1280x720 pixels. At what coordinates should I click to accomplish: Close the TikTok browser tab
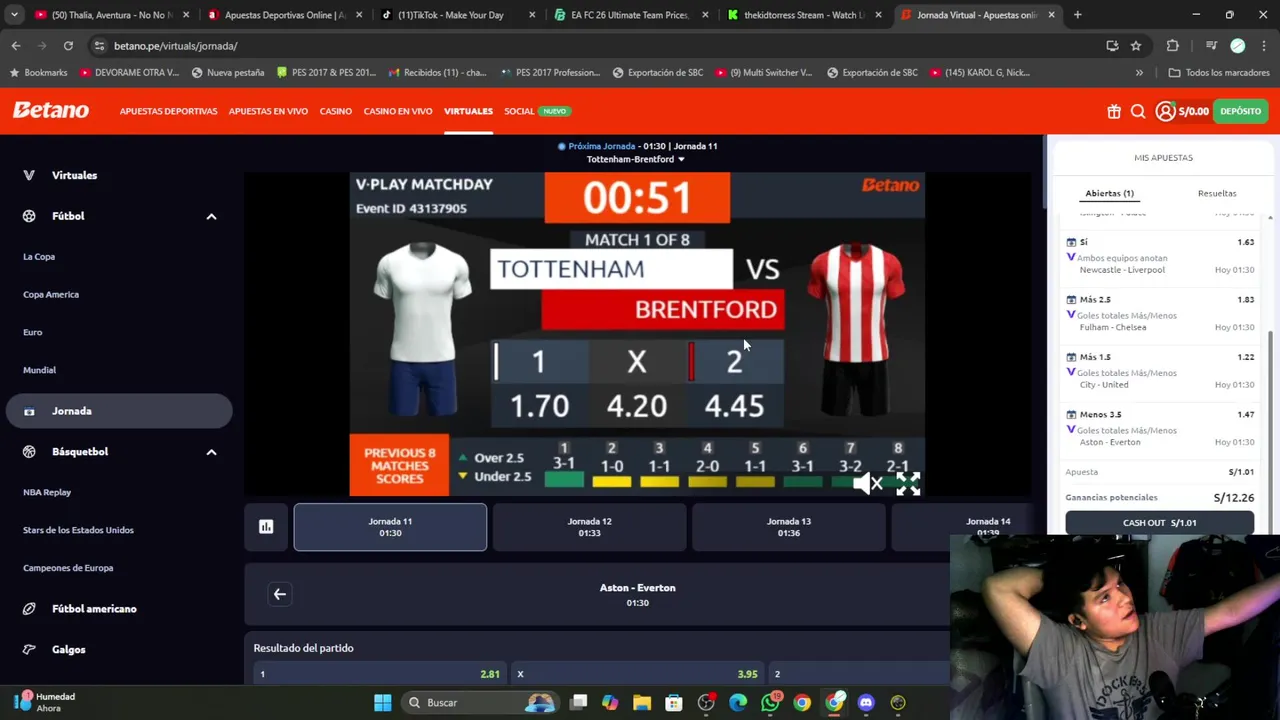tap(532, 15)
